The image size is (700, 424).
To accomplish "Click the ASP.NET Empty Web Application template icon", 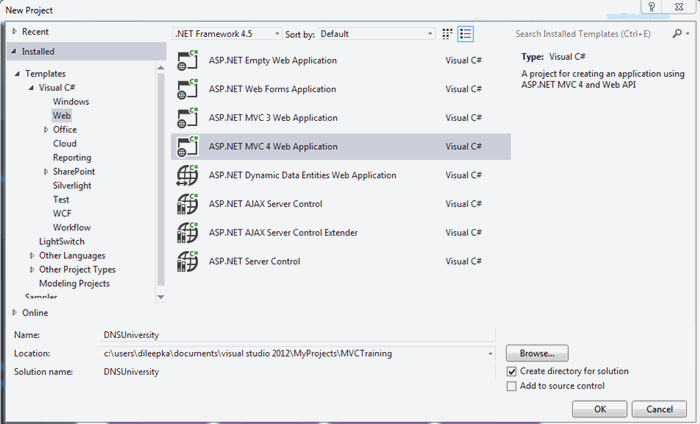I will [188, 60].
